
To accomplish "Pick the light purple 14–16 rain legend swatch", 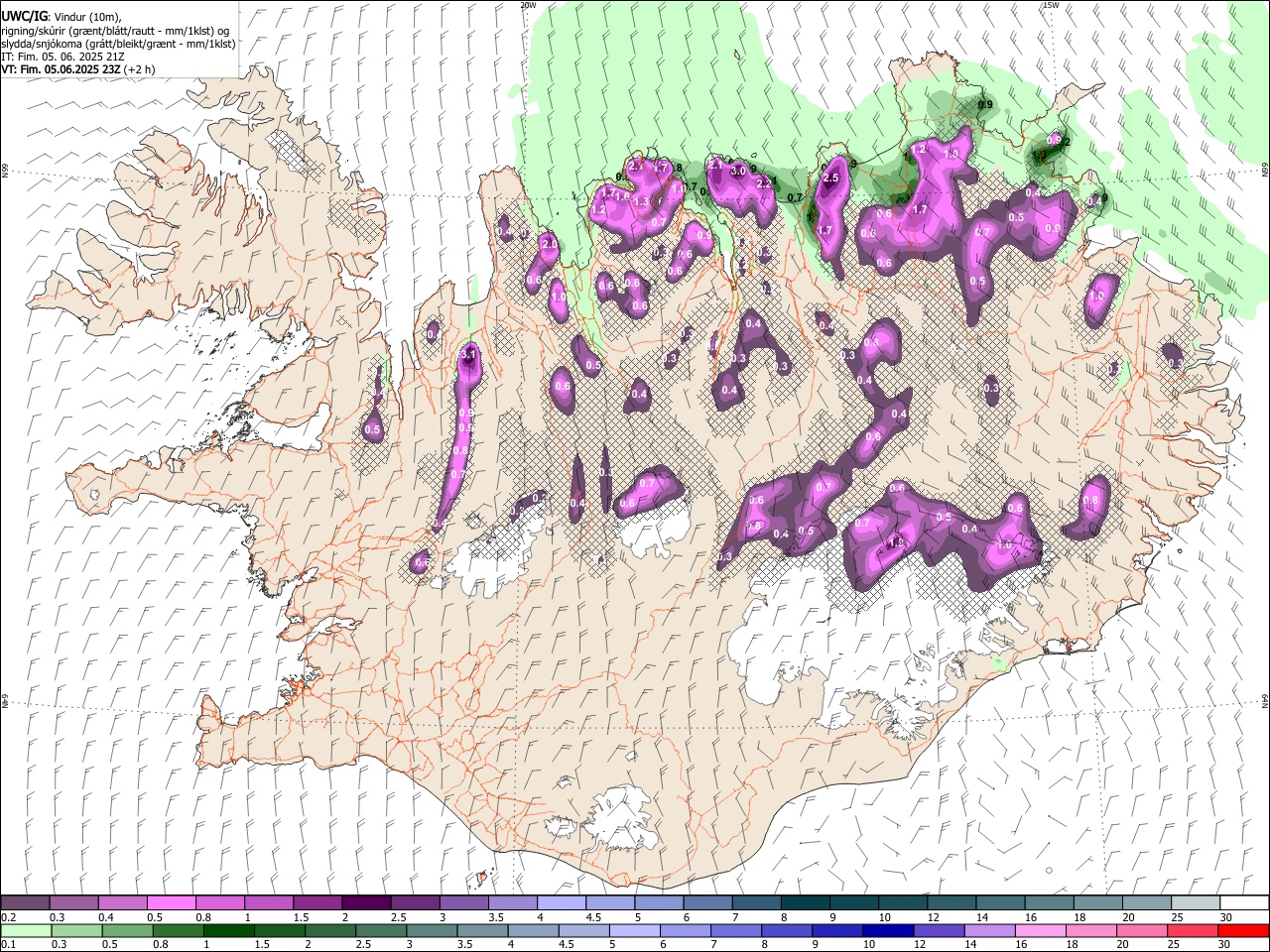I will [991, 930].
